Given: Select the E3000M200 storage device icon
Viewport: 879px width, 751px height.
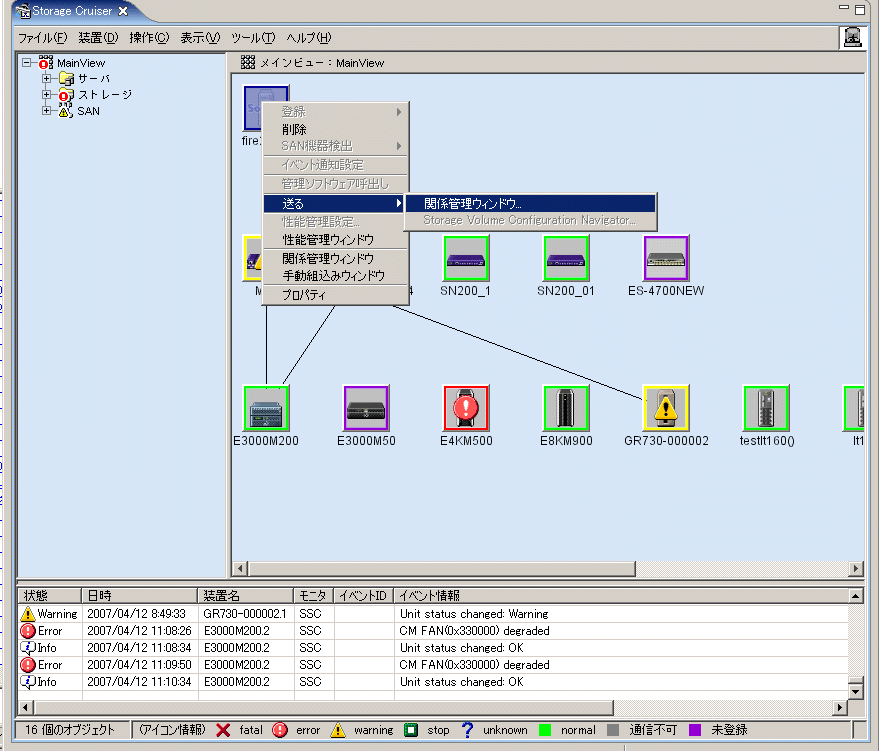Looking at the screenshot, I should click(266, 408).
